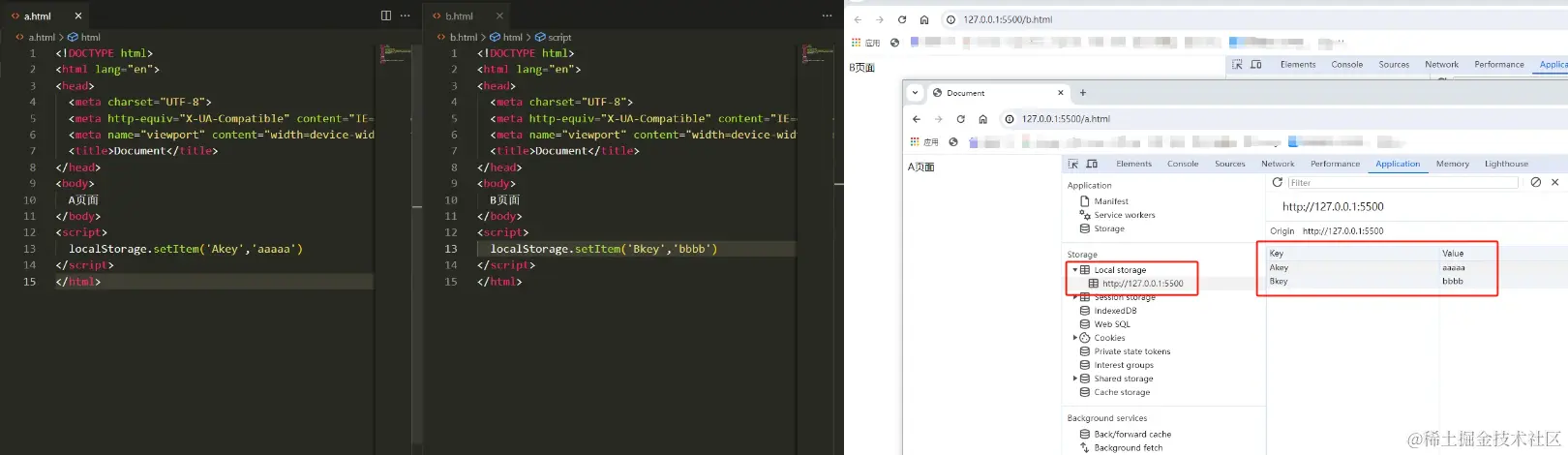The width and height of the screenshot is (1568, 455).
Task: Click line 13 setItem code in b.html
Action: (x=604, y=249)
